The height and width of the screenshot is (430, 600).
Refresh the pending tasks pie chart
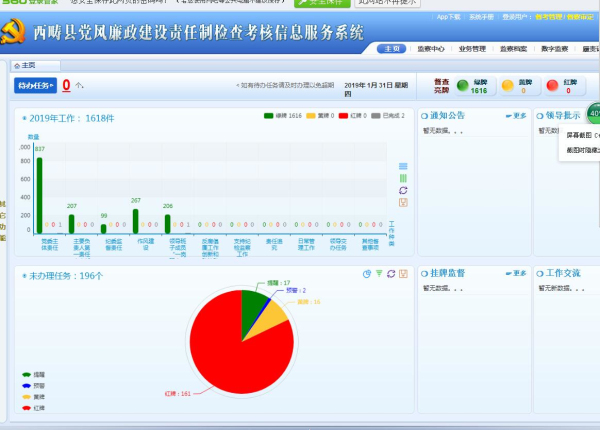[x=390, y=274]
